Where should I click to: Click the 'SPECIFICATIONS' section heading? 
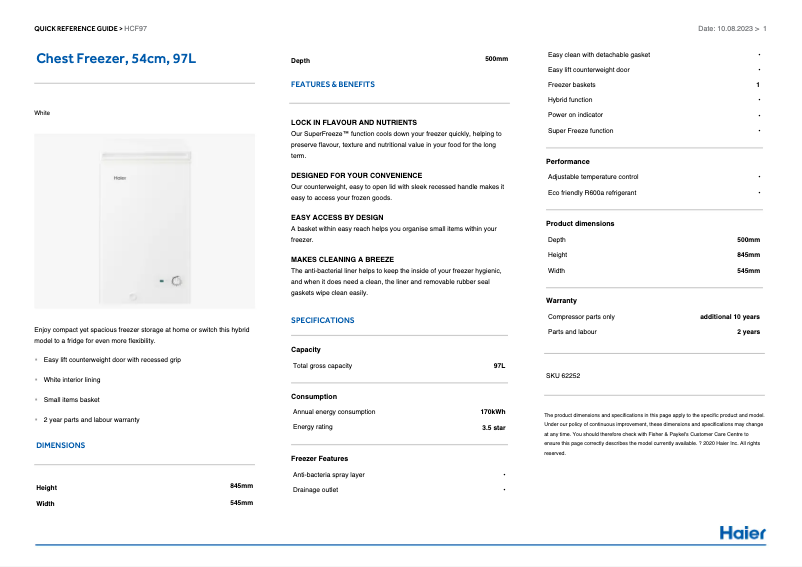coord(322,320)
